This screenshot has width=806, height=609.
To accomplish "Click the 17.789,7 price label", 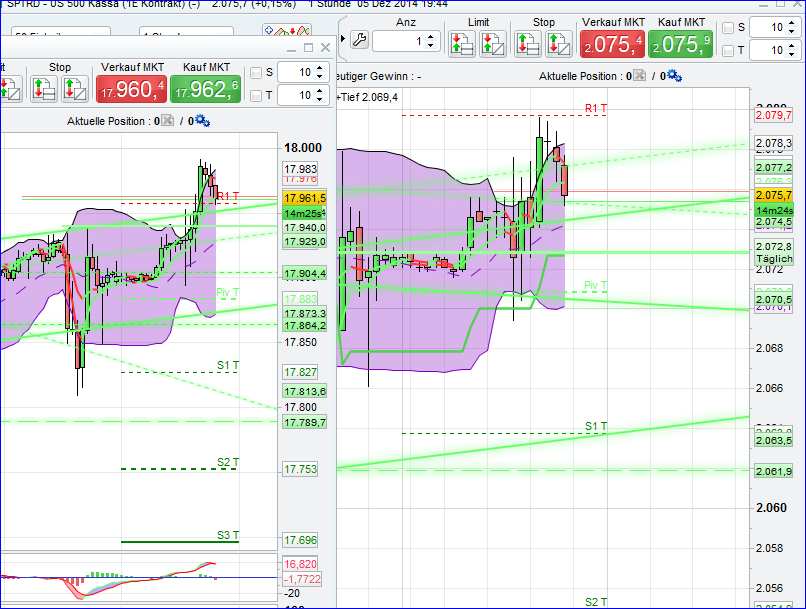I will pyautogui.click(x=305, y=422).
